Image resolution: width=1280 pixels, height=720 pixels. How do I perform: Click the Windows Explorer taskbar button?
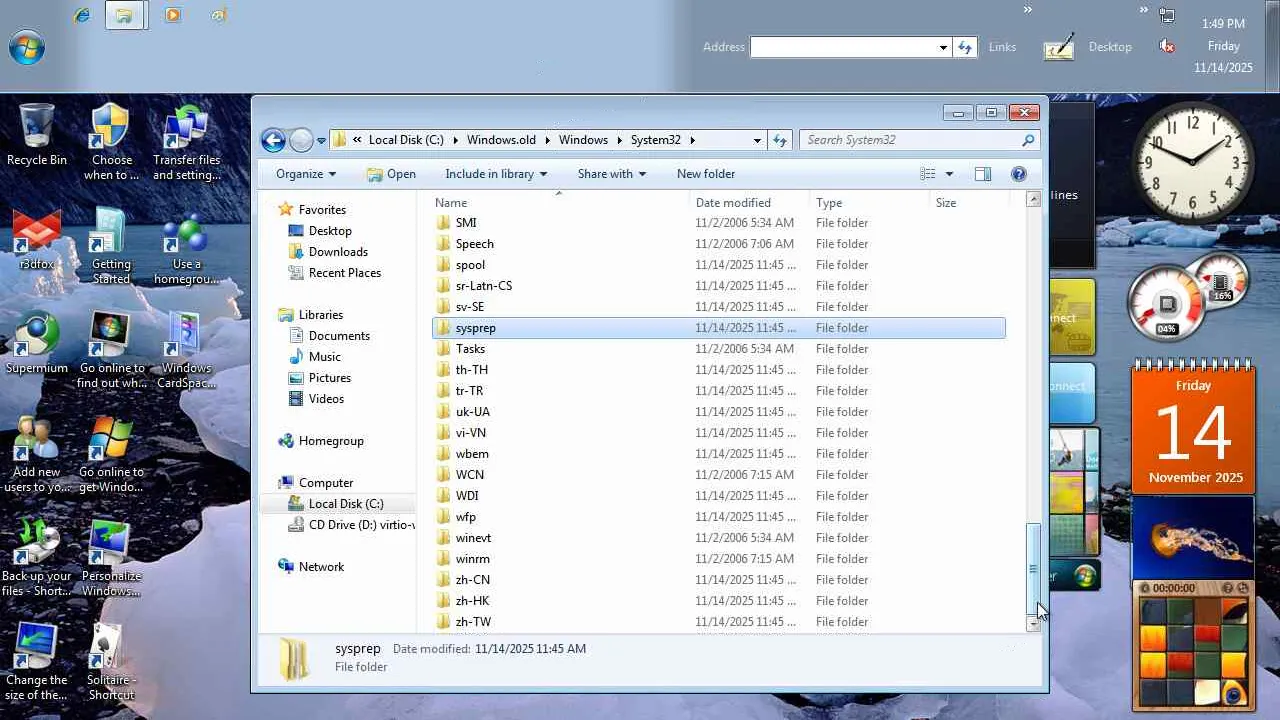pos(126,15)
